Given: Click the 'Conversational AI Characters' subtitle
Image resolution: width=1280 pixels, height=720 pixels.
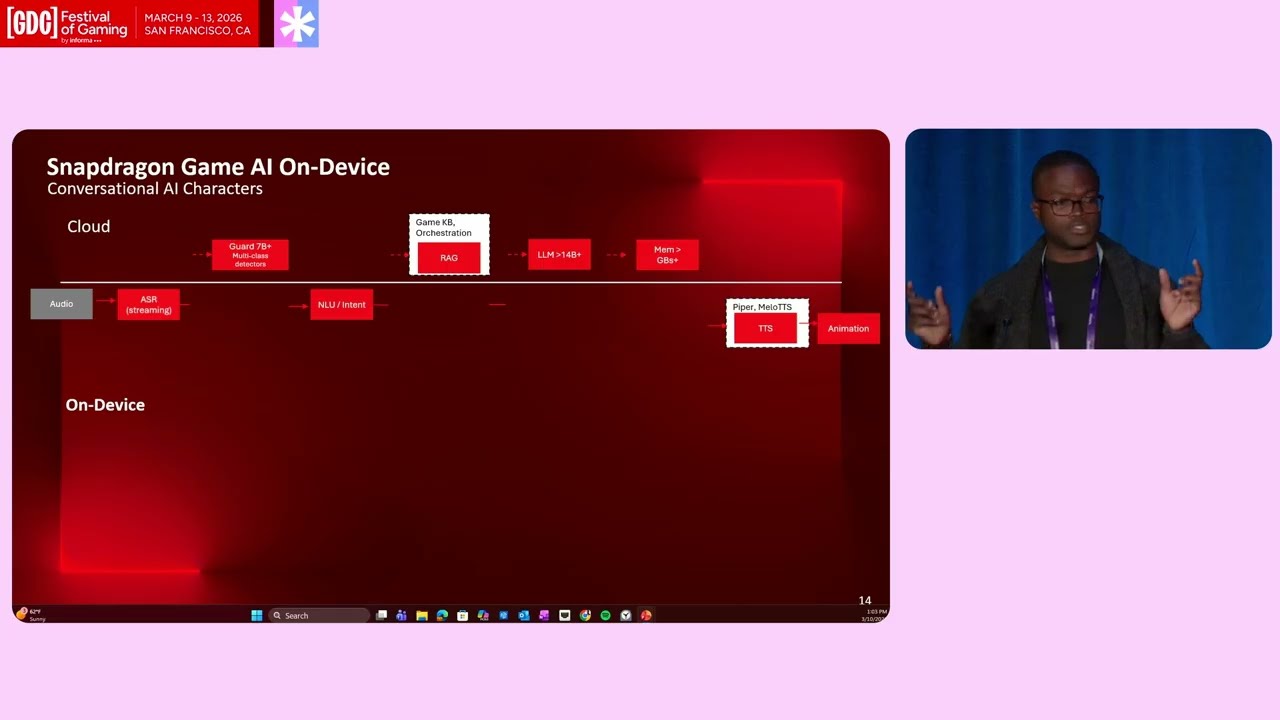Looking at the screenshot, I should 155,189.
